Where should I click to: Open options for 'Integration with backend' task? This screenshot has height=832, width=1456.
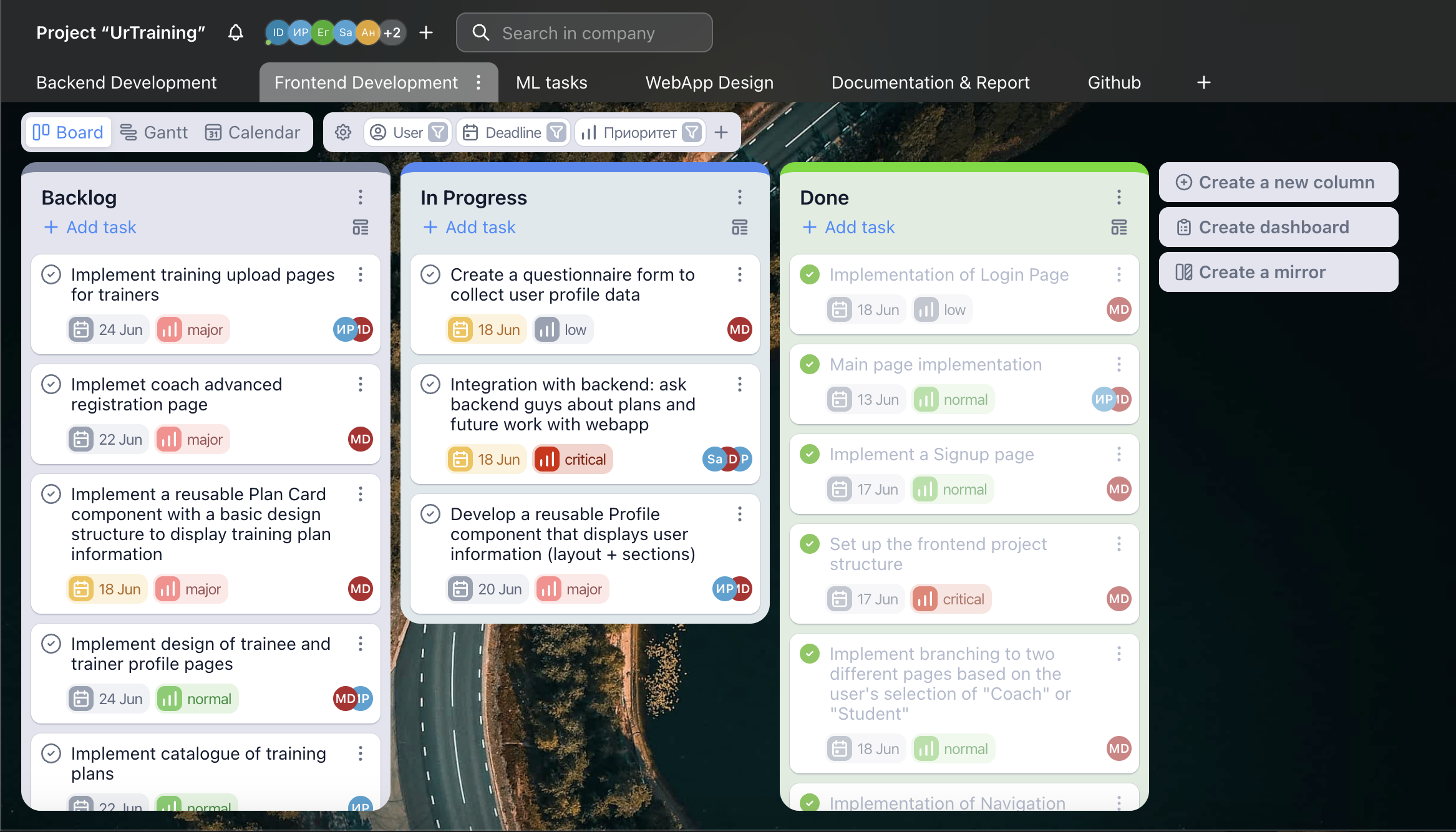(740, 384)
